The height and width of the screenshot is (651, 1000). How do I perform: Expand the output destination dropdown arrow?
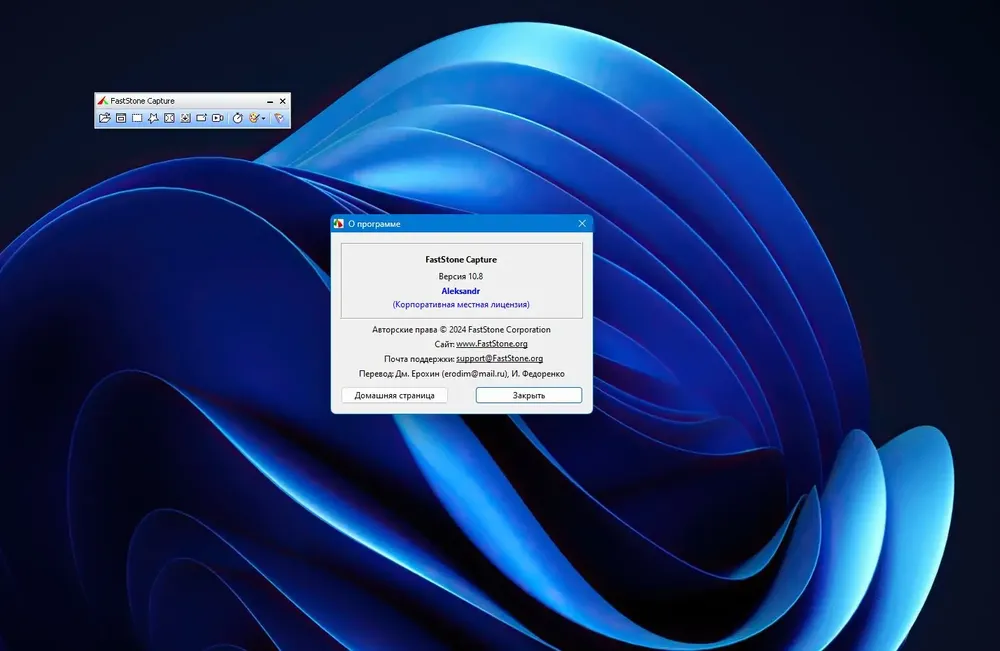[263, 119]
